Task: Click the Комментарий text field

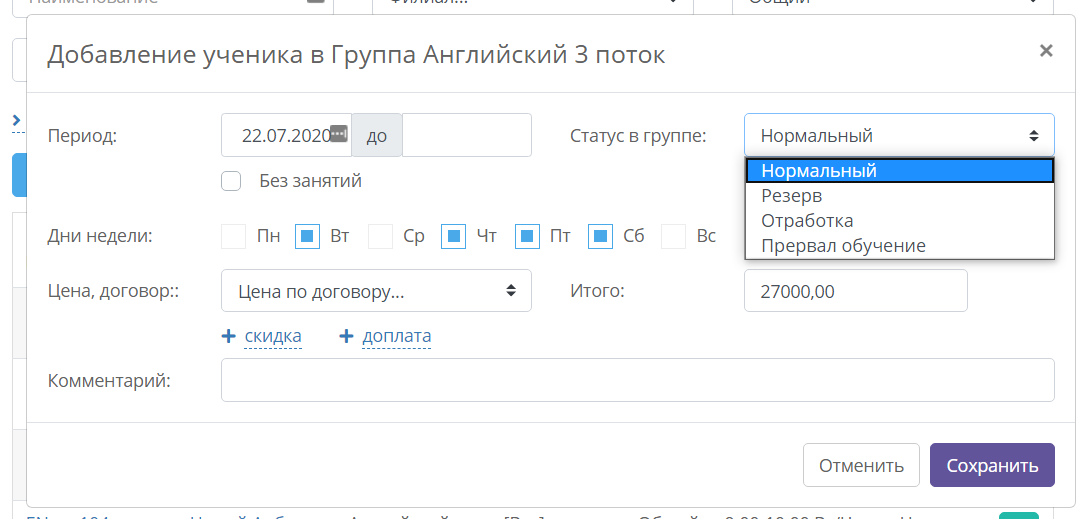Action: 637,380
